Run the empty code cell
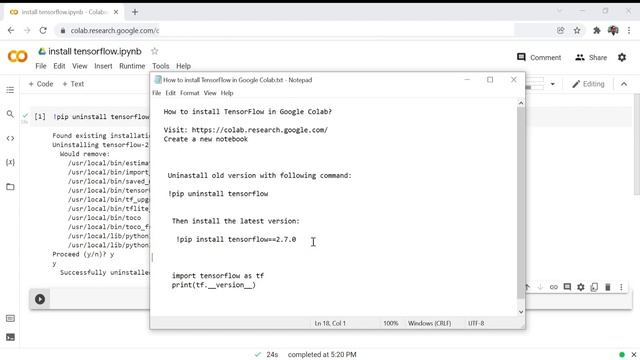This screenshot has height=360, width=640. pos(40,299)
